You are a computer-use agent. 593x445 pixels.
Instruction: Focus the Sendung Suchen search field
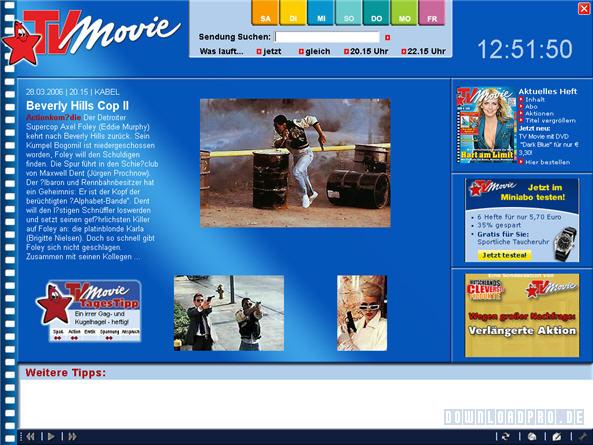click(327, 37)
